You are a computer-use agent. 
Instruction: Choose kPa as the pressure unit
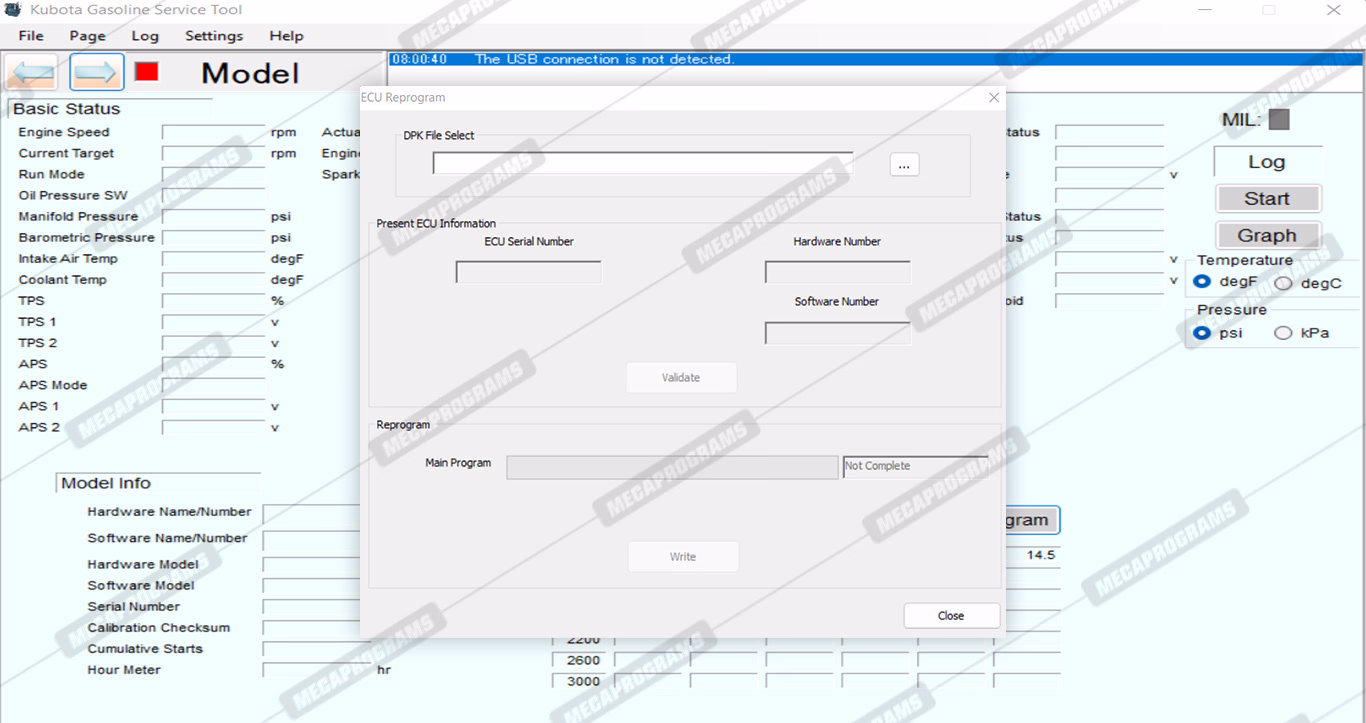(x=1284, y=333)
